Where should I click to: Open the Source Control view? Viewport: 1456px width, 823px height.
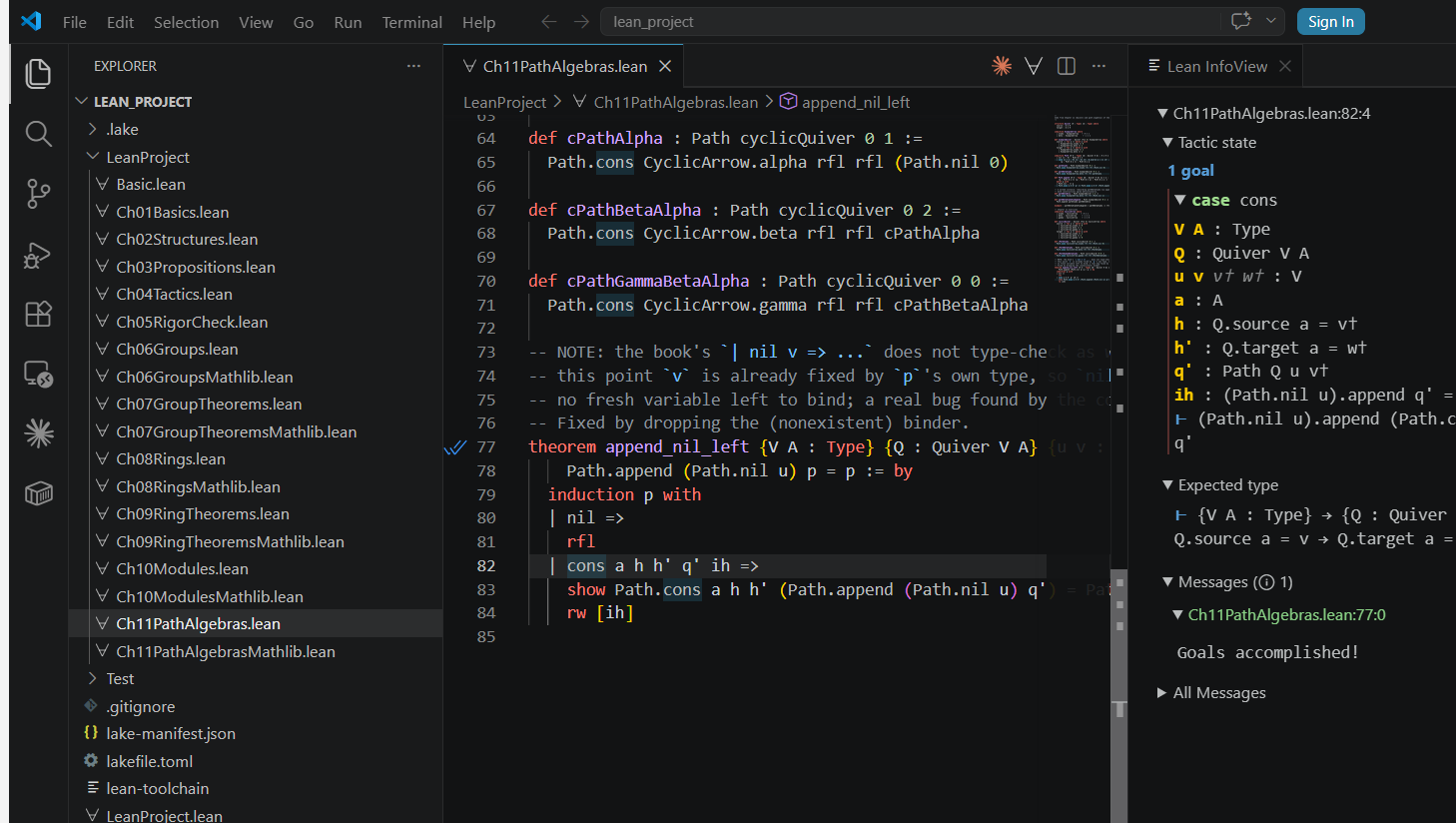click(x=38, y=194)
